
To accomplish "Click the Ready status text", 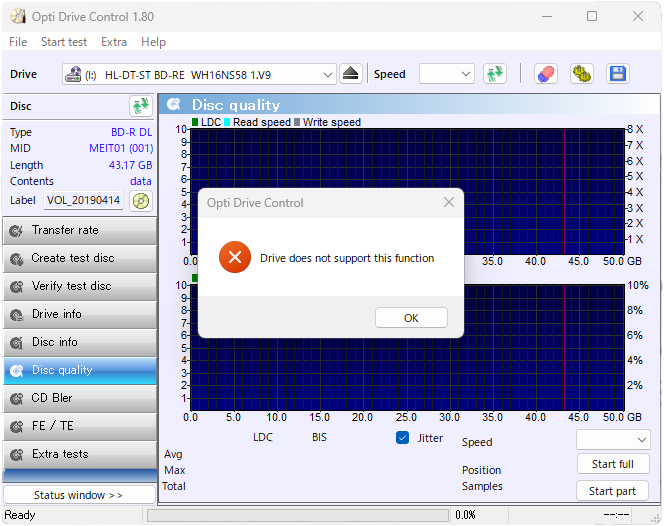I will [x=20, y=515].
